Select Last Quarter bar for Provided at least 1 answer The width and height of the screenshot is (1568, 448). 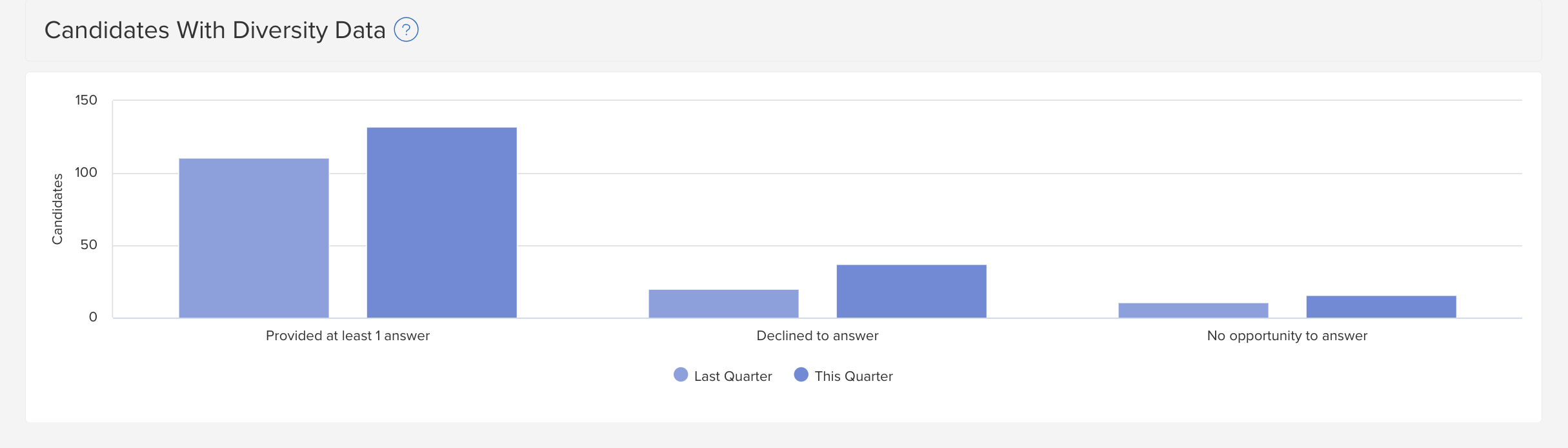pos(254,238)
